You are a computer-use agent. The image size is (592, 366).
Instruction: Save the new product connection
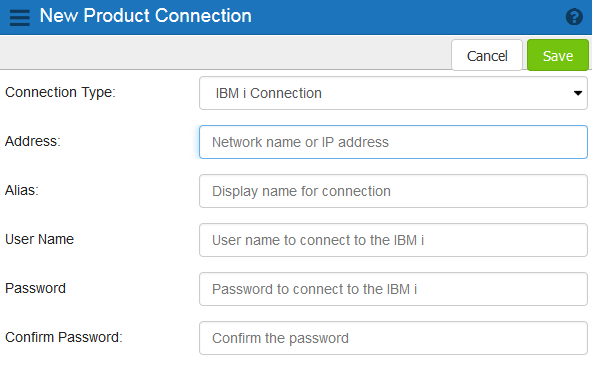click(558, 56)
